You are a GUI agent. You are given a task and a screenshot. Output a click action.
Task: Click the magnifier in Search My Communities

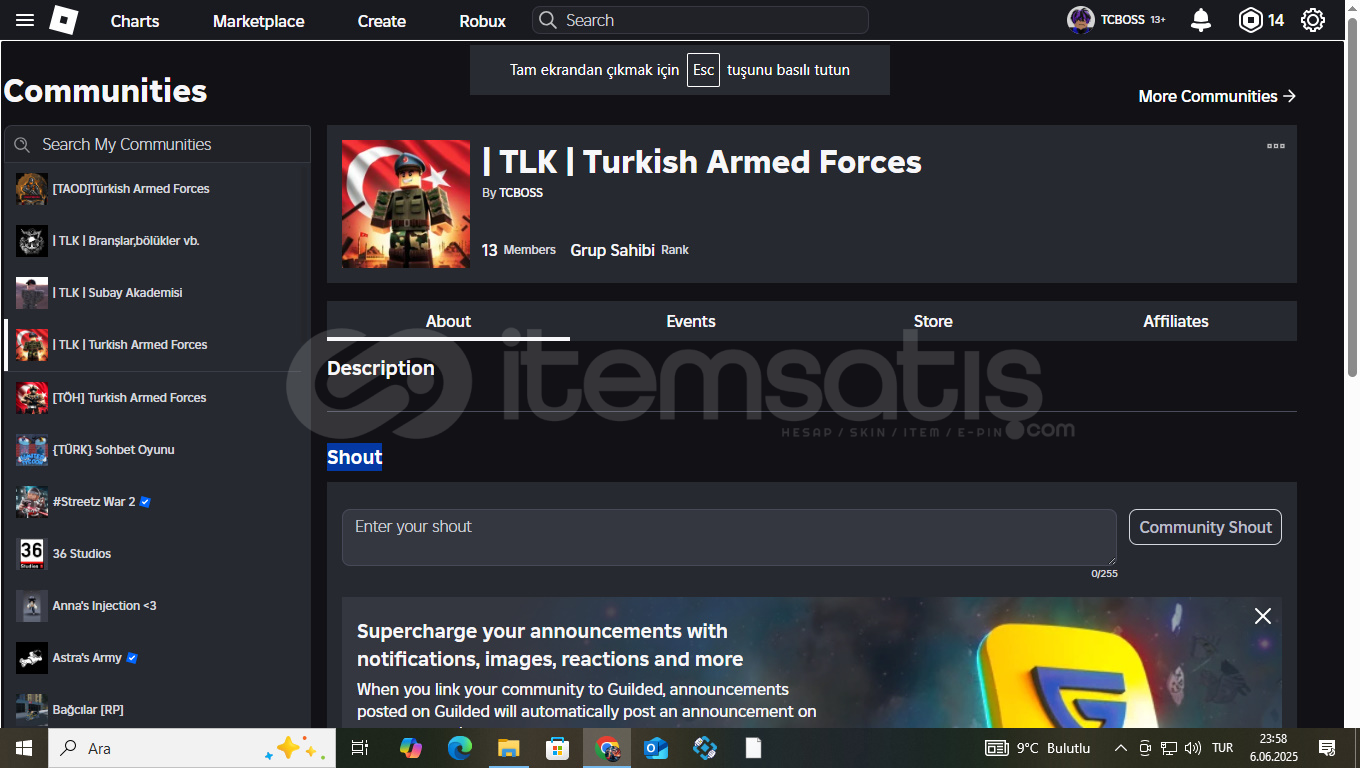pyautogui.click(x=22, y=145)
